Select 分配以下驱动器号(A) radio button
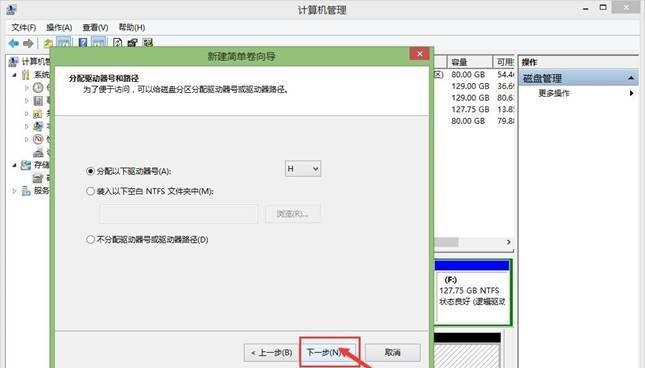Image resolution: width=645 pixels, height=368 pixels. point(90,171)
